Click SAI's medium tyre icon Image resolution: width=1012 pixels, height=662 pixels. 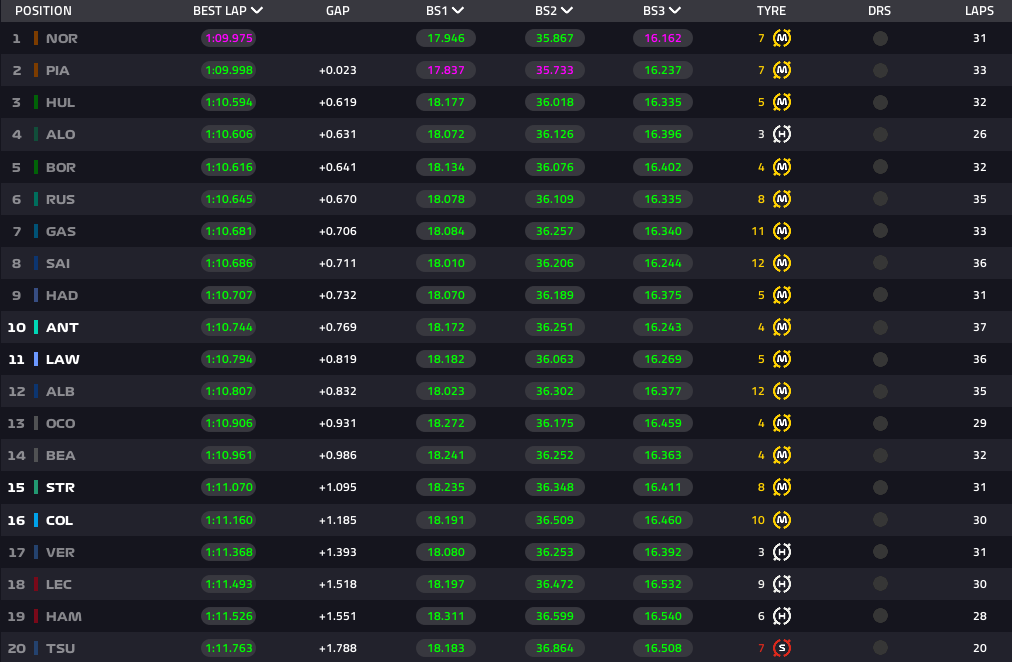[782, 263]
